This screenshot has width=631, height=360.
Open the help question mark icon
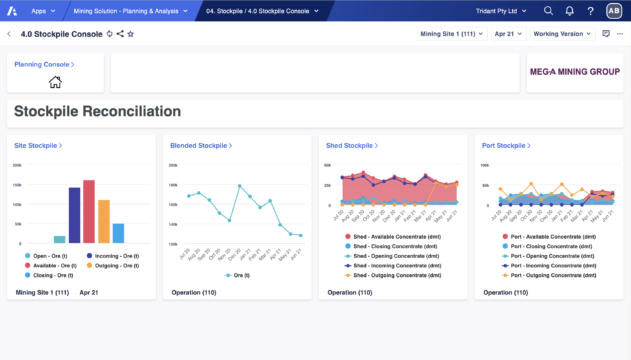coord(590,11)
